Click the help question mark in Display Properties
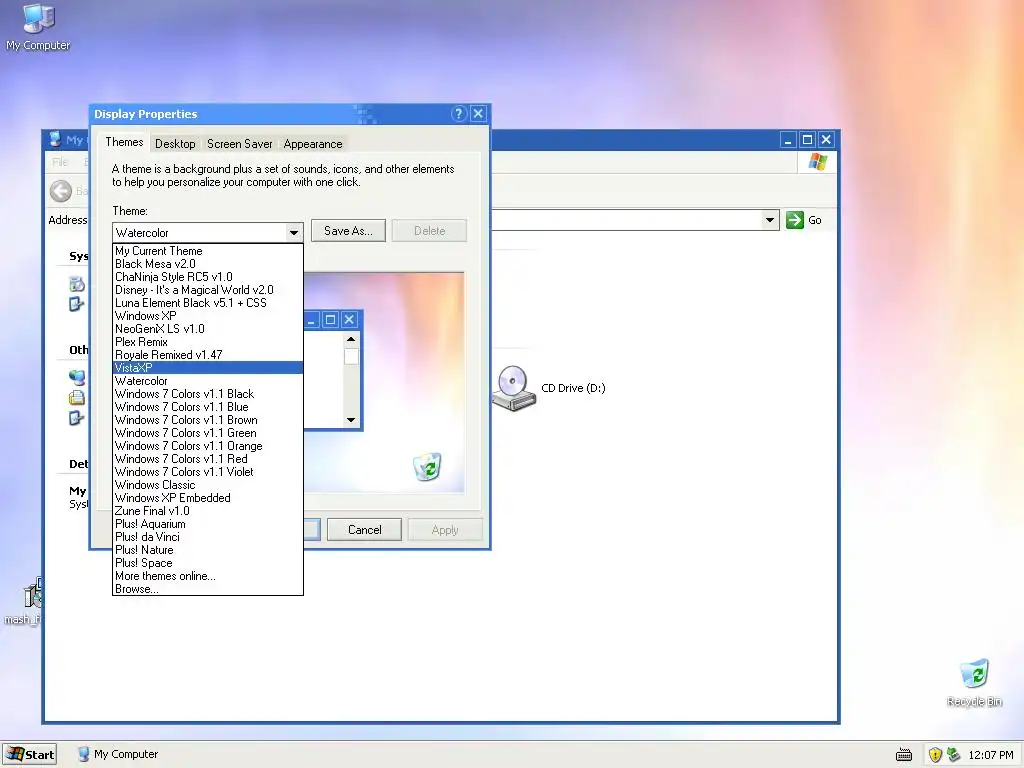The width and height of the screenshot is (1024, 768). click(x=458, y=114)
